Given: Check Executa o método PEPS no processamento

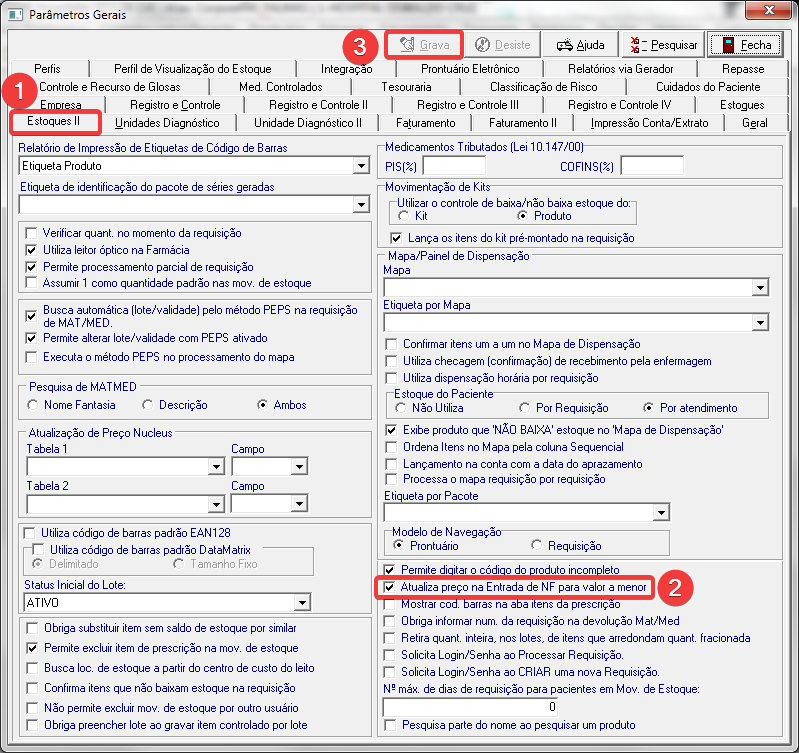Looking at the screenshot, I should click(31, 357).
